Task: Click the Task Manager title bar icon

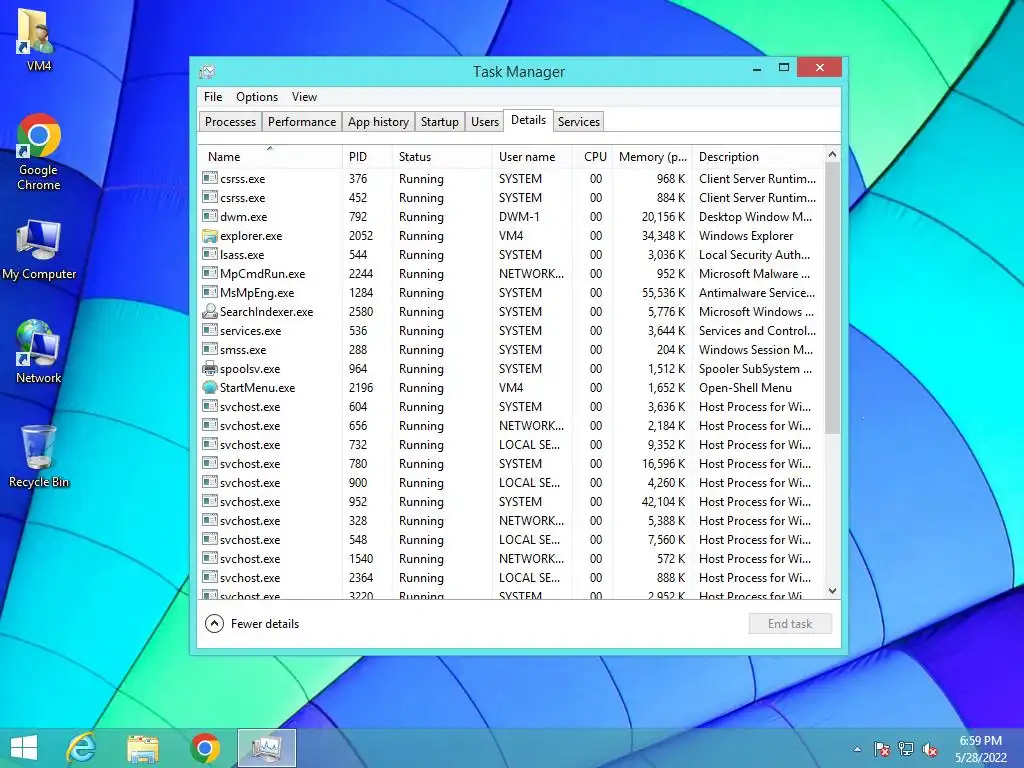Action: click(208, 71)
